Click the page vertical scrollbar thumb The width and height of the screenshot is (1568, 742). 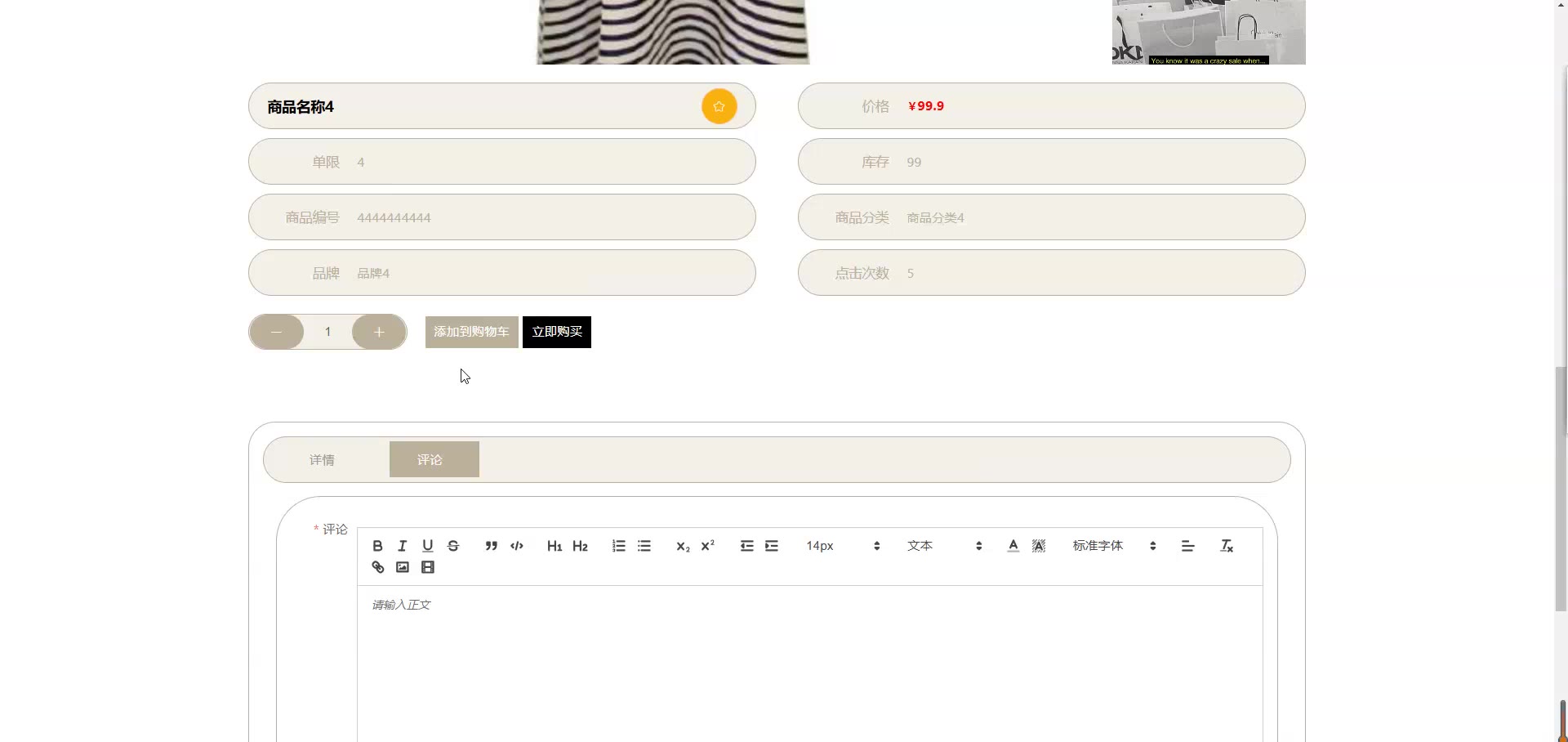click(x=1561, y=489)
